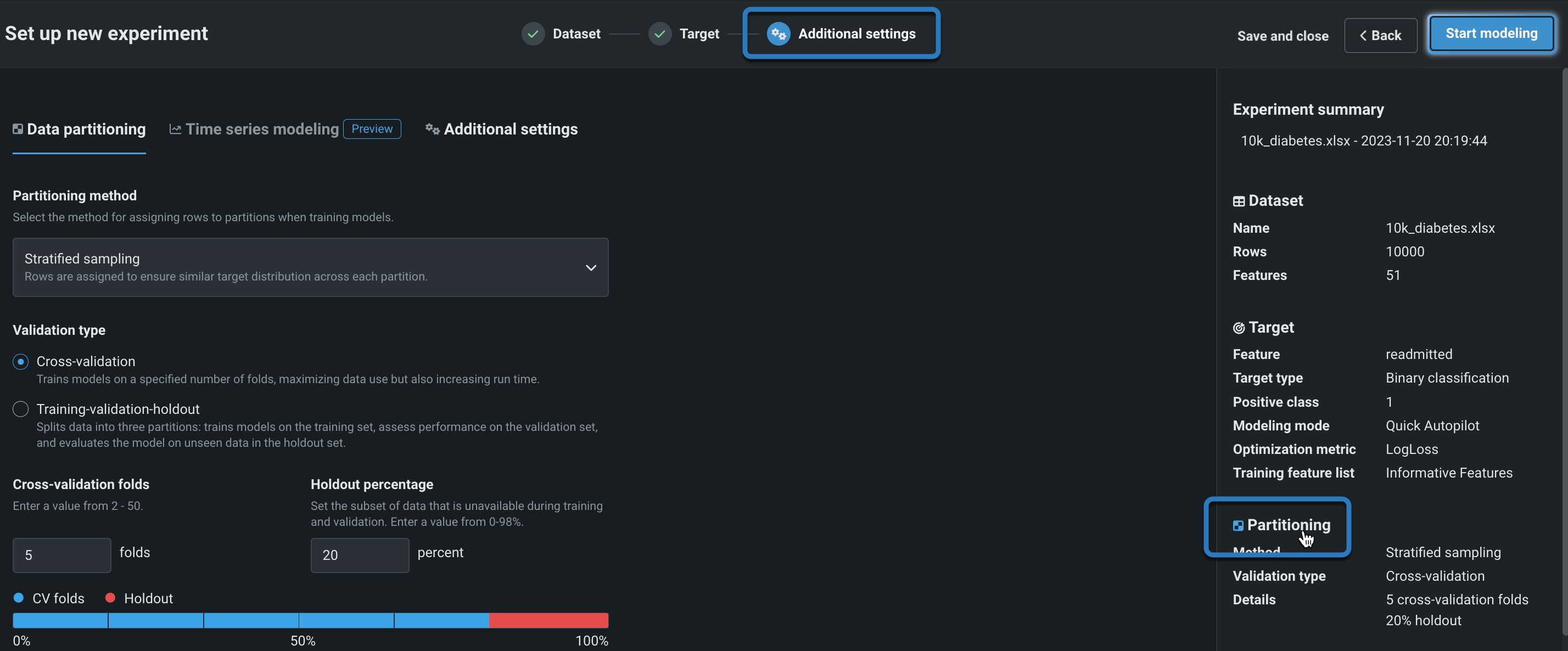Click the Back button
Image resolution: width=1568 pixels, height=651 pixels.
click(x=1380, y=36)
